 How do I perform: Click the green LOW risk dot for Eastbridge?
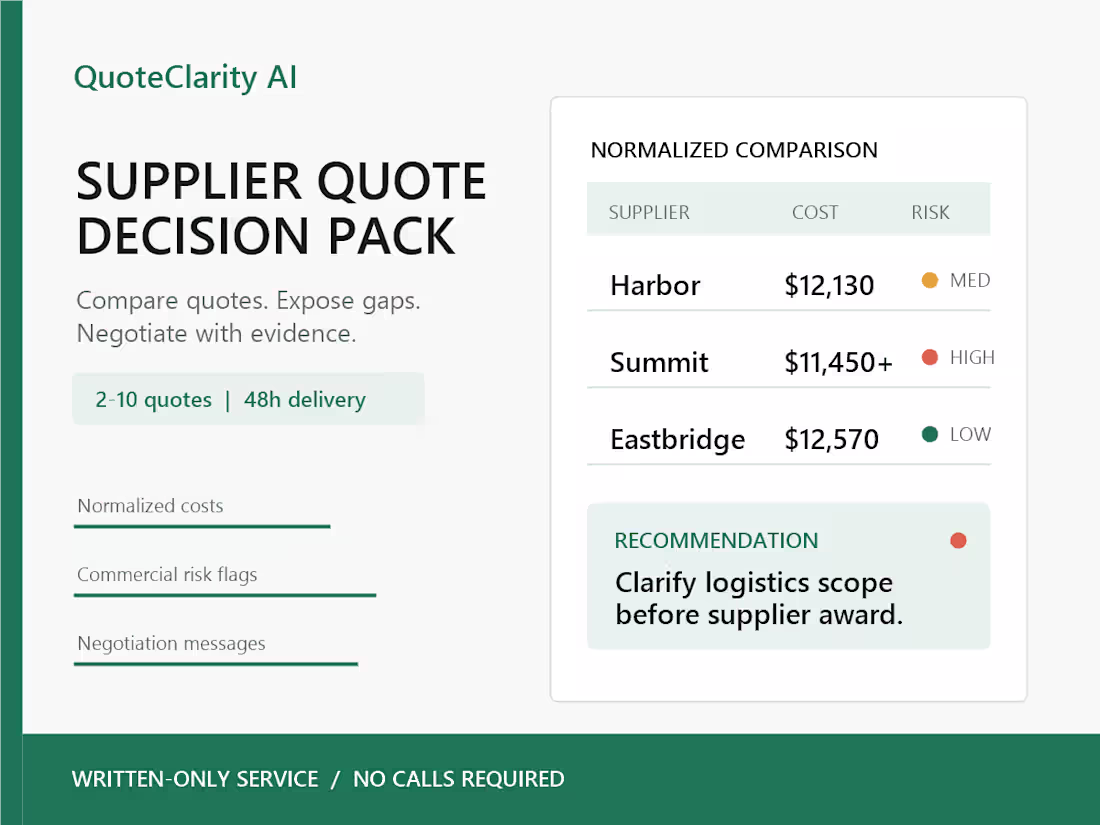(x=930, y=435)
